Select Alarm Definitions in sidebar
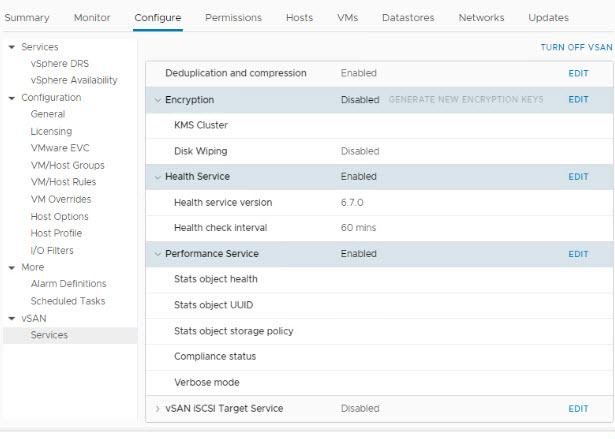 [68, 284]
